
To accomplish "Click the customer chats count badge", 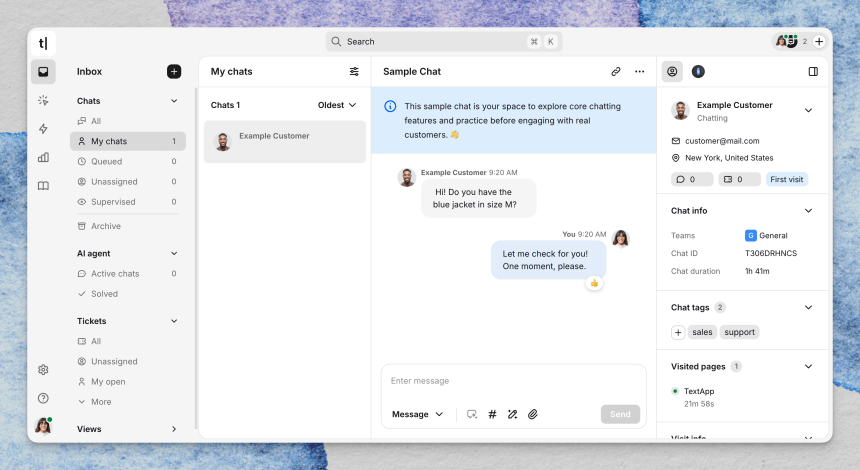I will click(x=692, y=179).
